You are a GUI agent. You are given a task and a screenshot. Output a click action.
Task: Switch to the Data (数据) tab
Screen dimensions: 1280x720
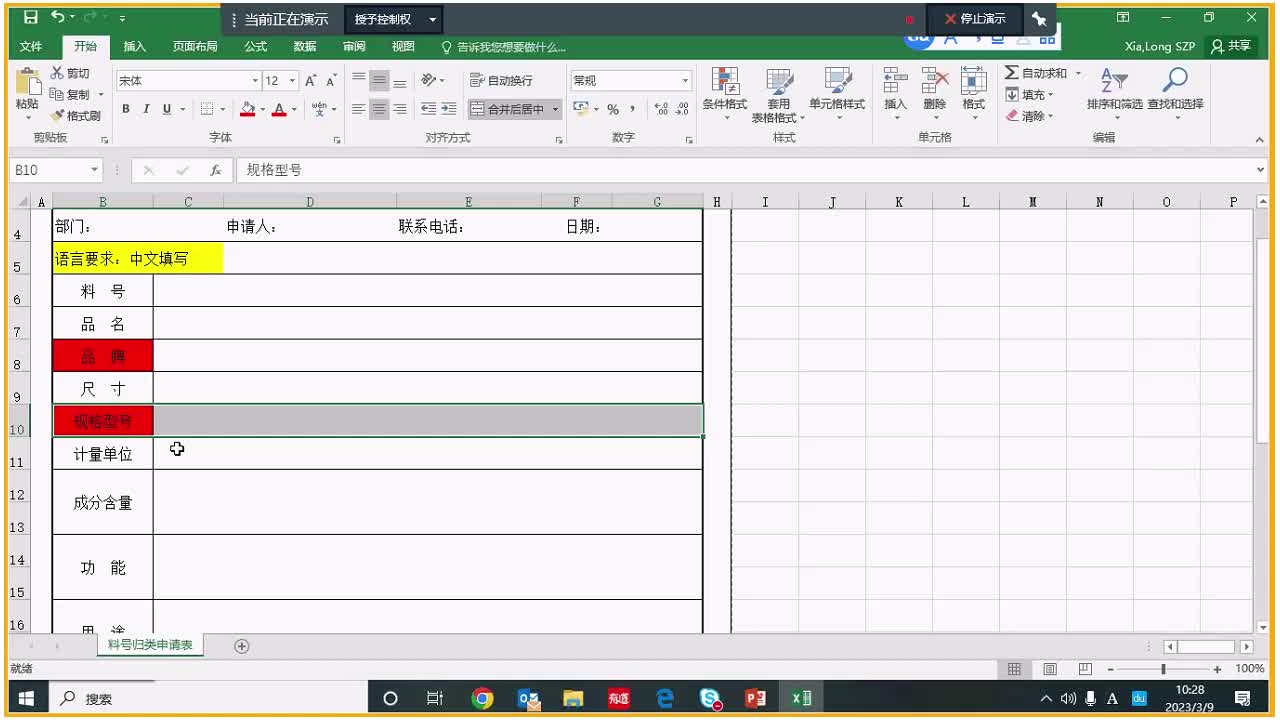[305, 46]
